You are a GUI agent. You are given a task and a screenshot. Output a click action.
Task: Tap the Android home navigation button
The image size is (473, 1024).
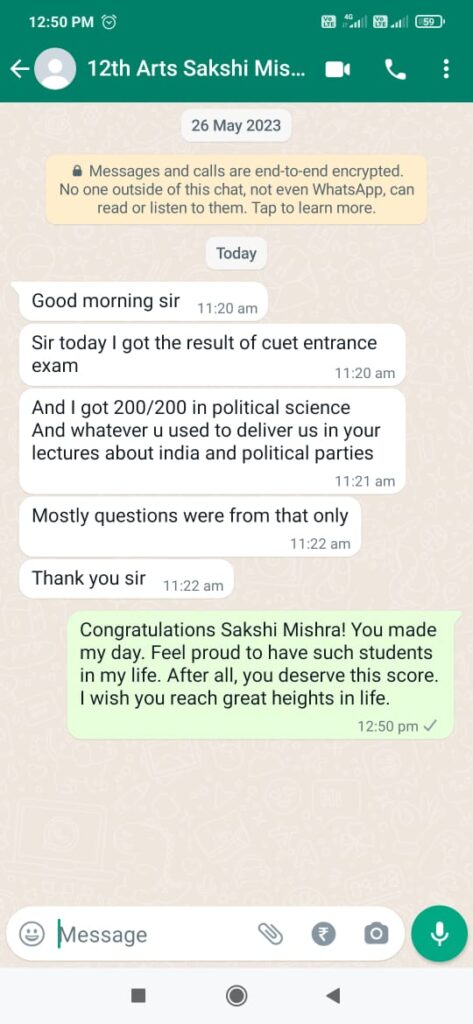coord(236,995)
